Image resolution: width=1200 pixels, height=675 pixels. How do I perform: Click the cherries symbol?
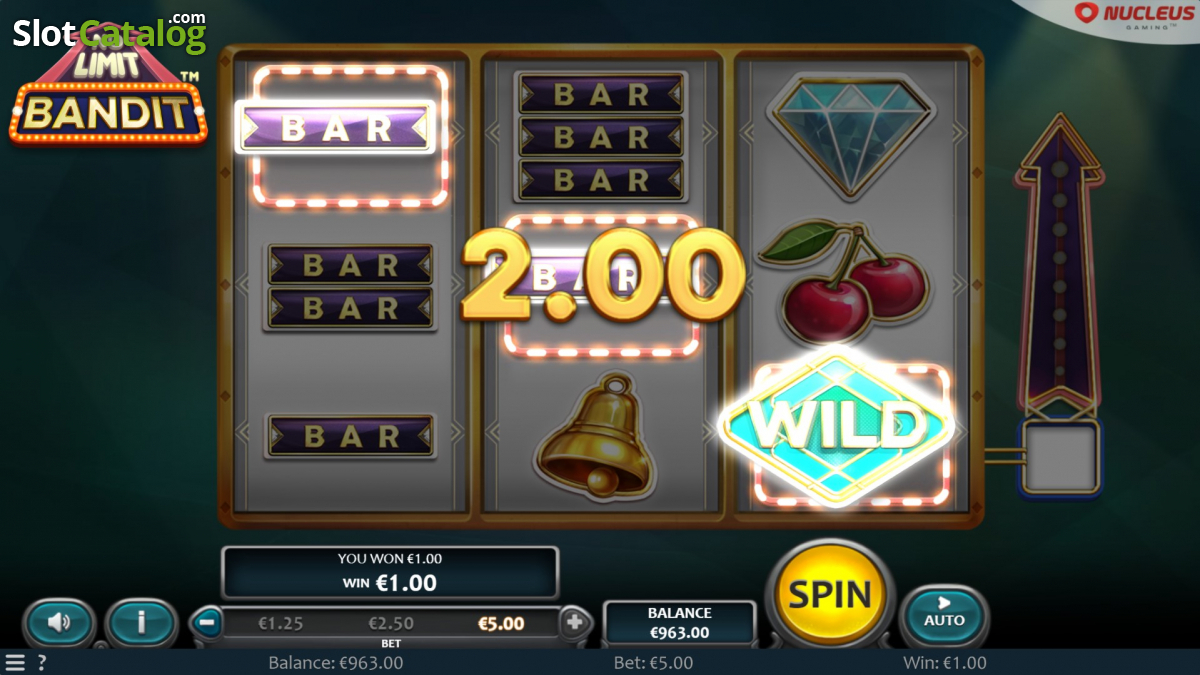click(x=846, y=281)
